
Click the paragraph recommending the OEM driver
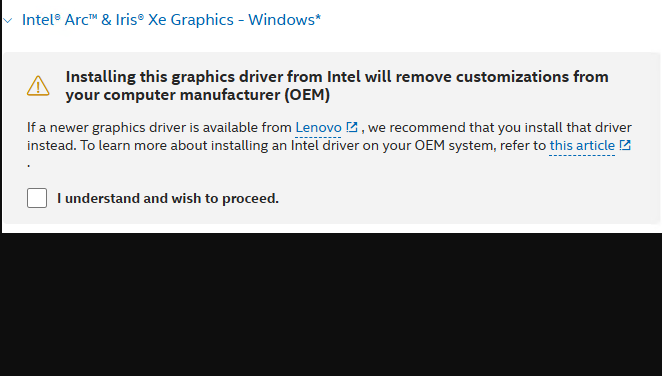point(329,145)
